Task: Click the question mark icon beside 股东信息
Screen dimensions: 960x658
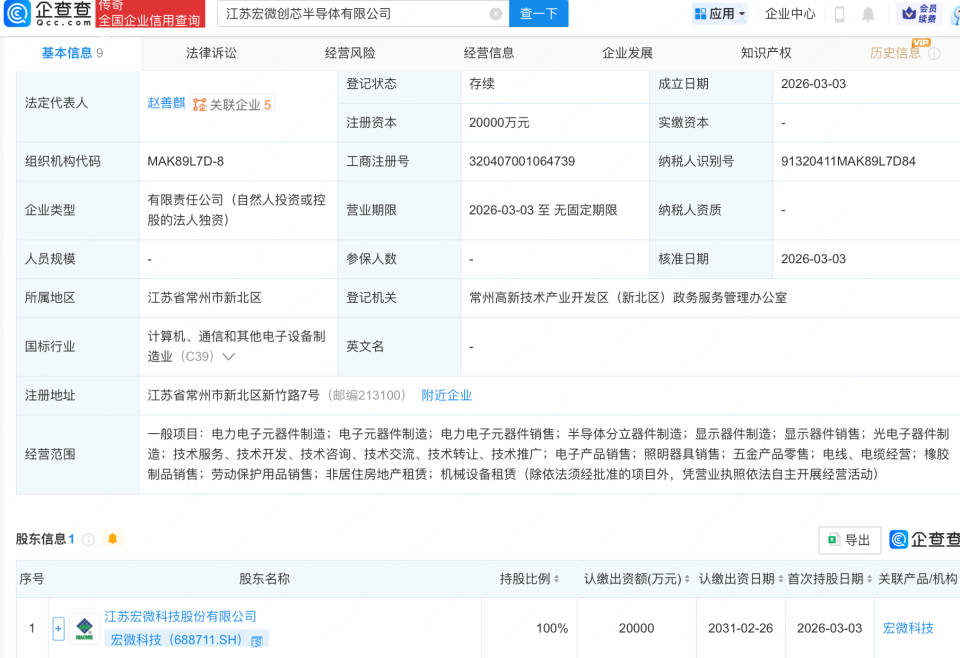Action: pos(86,538)
